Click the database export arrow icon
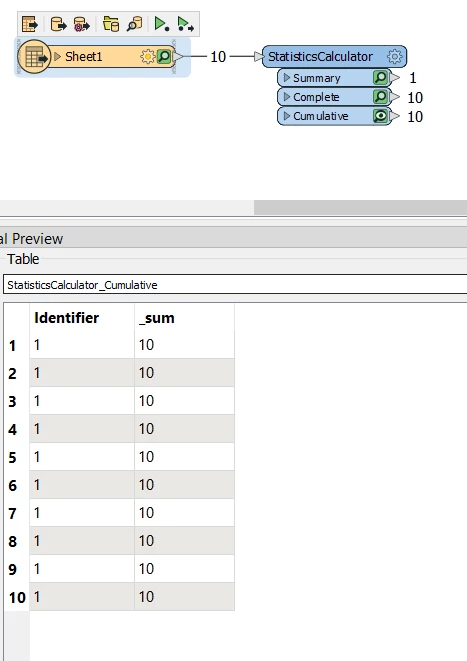 (58, 24)
